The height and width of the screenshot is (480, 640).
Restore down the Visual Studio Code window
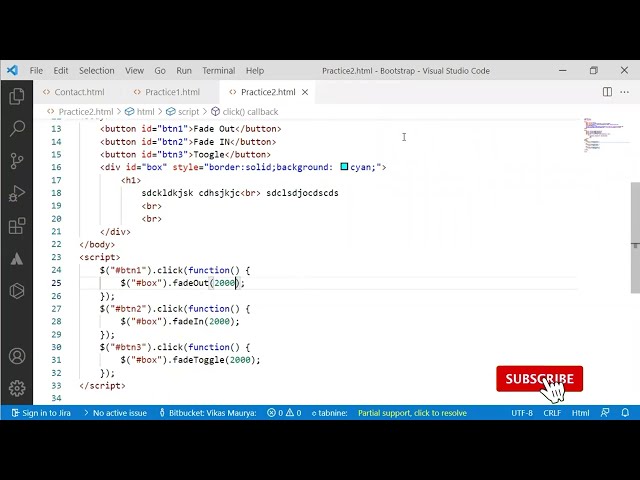pyautogui.click(x=593, y=70)
